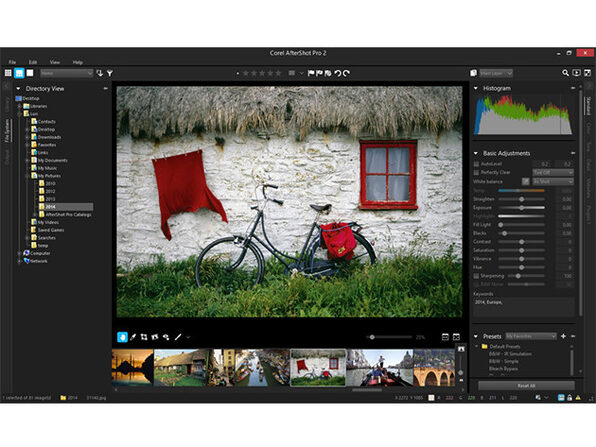Open the Help menu
The image size is (596, 447).
[x=78, y=62]
